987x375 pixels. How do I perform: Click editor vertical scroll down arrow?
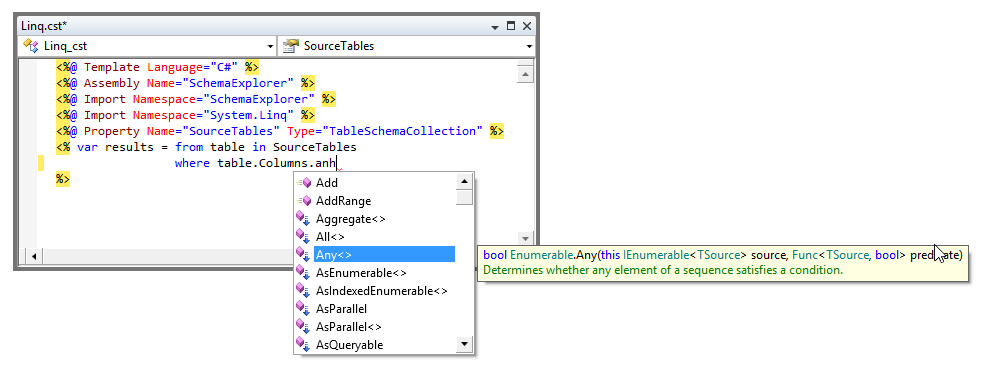click(525, 238)
